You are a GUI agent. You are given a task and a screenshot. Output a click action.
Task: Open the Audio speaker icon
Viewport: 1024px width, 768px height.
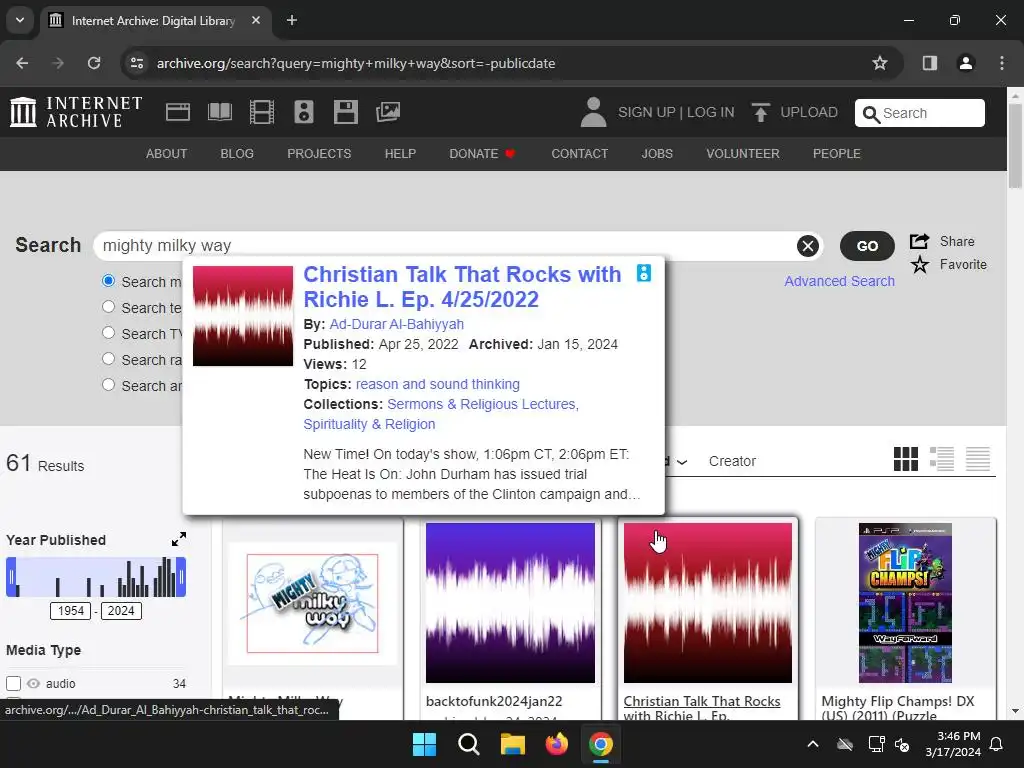[x=304, y=112]
